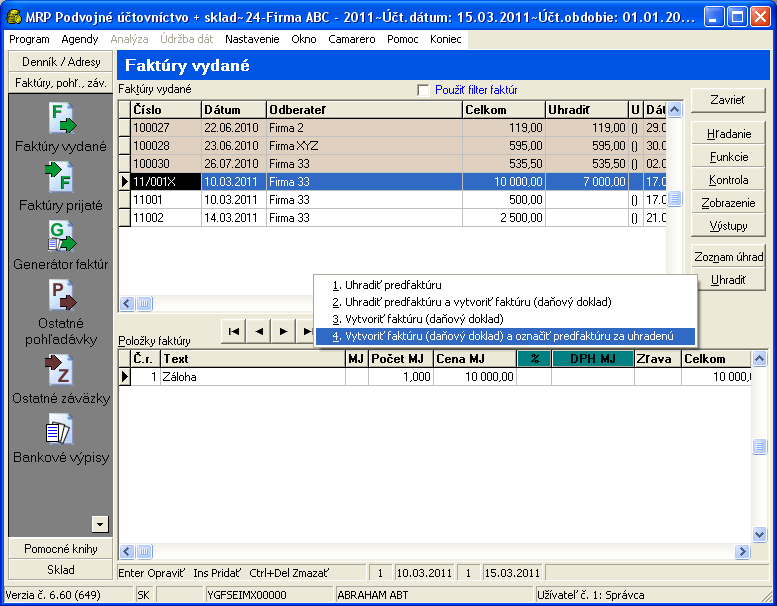Choose 3. Vytvoriť faktúru (daňový doklad)

pyautogui.click(x=505, y=319)
